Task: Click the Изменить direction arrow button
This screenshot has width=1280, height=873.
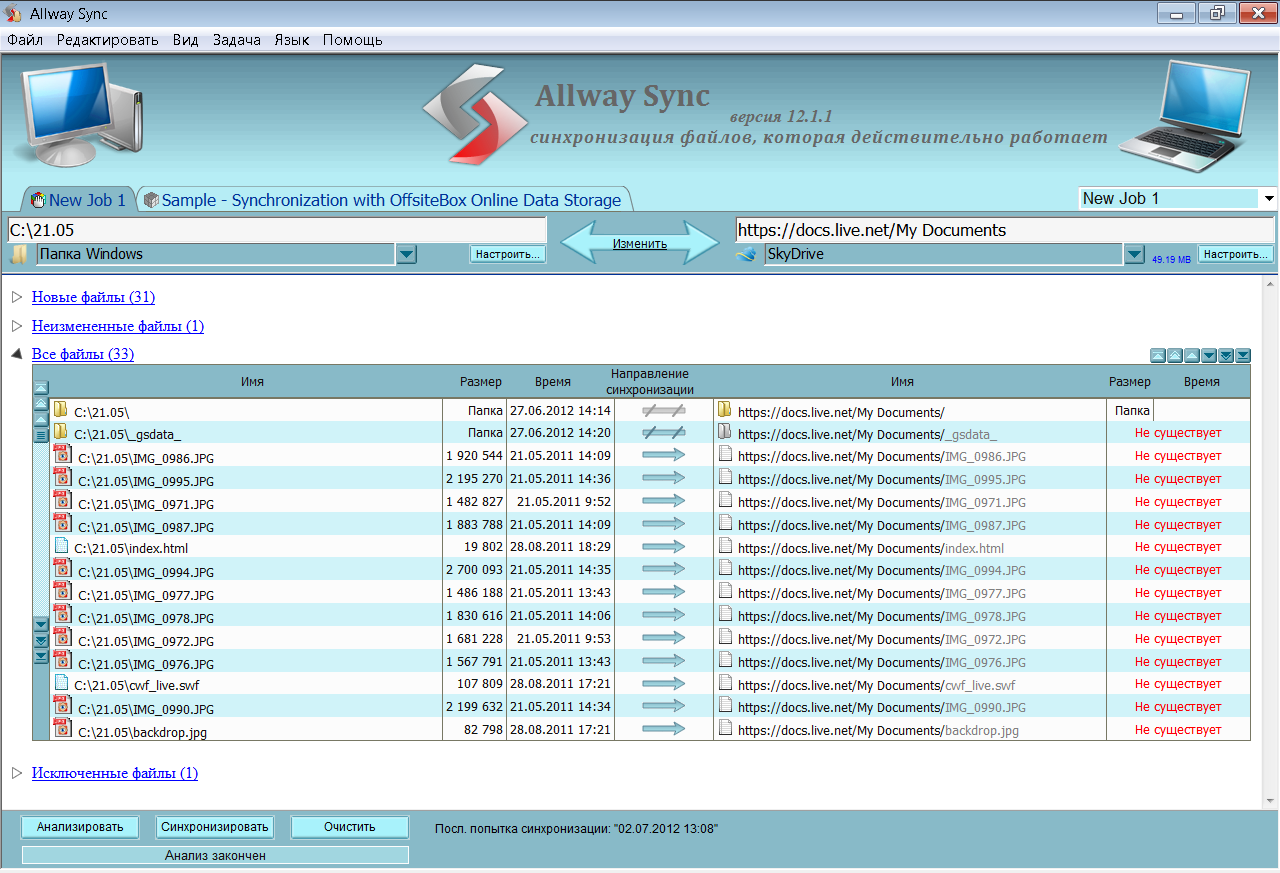Action: pos(640,244)
